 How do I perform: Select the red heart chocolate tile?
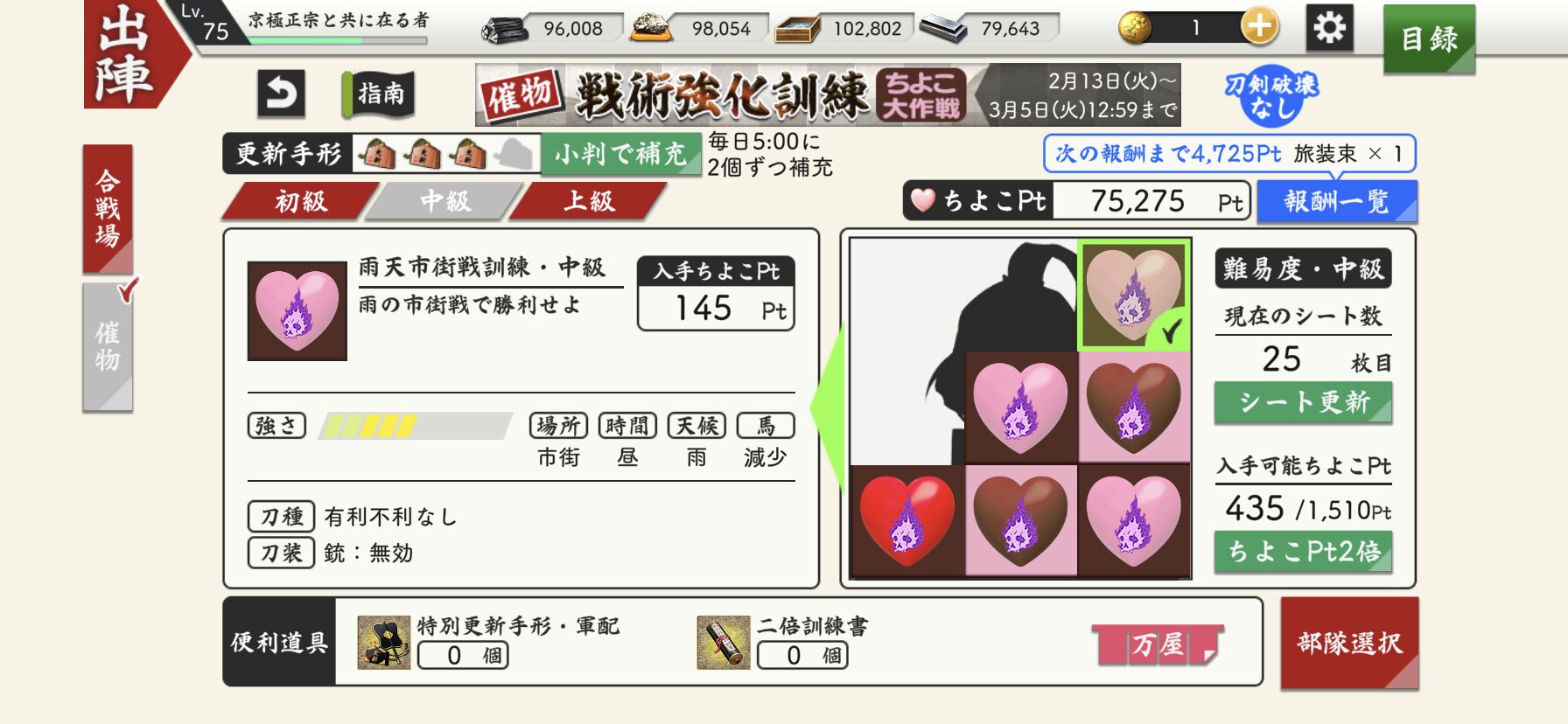pos(906,521)
